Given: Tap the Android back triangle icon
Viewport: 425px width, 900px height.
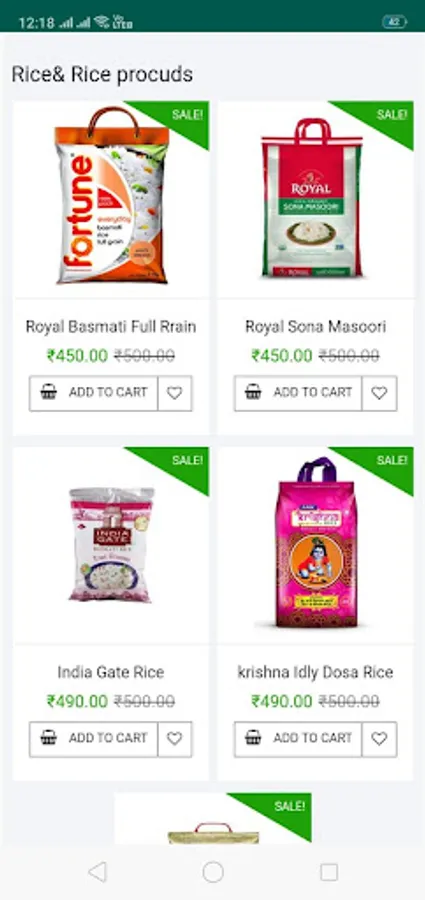Looking at the screenshot, I should click(x=98, y=872).
